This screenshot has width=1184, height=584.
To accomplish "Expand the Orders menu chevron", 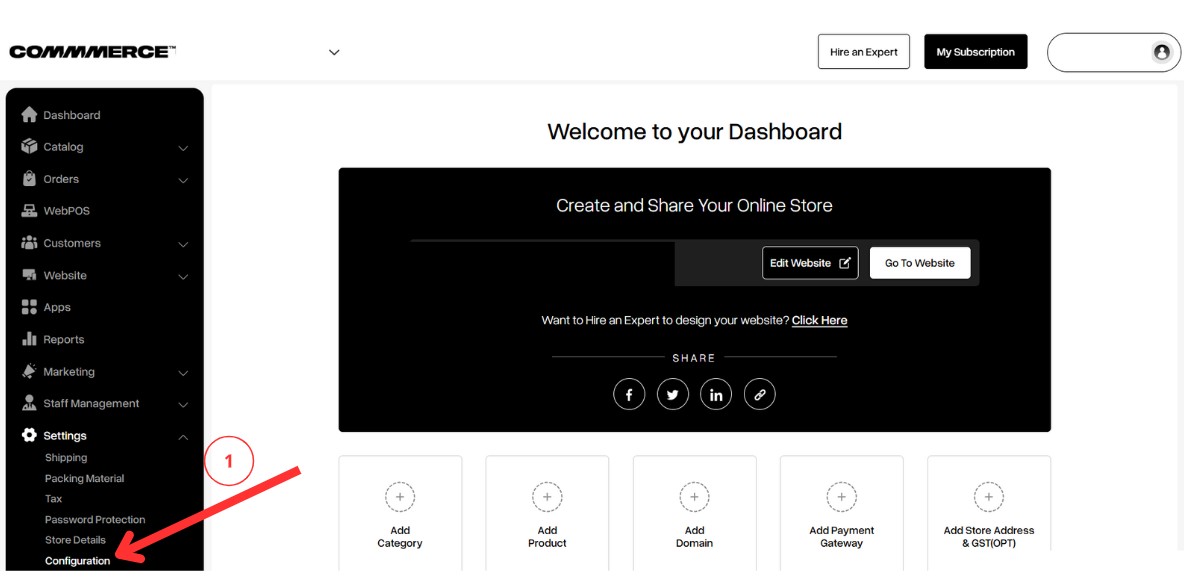I will (183, 181).
